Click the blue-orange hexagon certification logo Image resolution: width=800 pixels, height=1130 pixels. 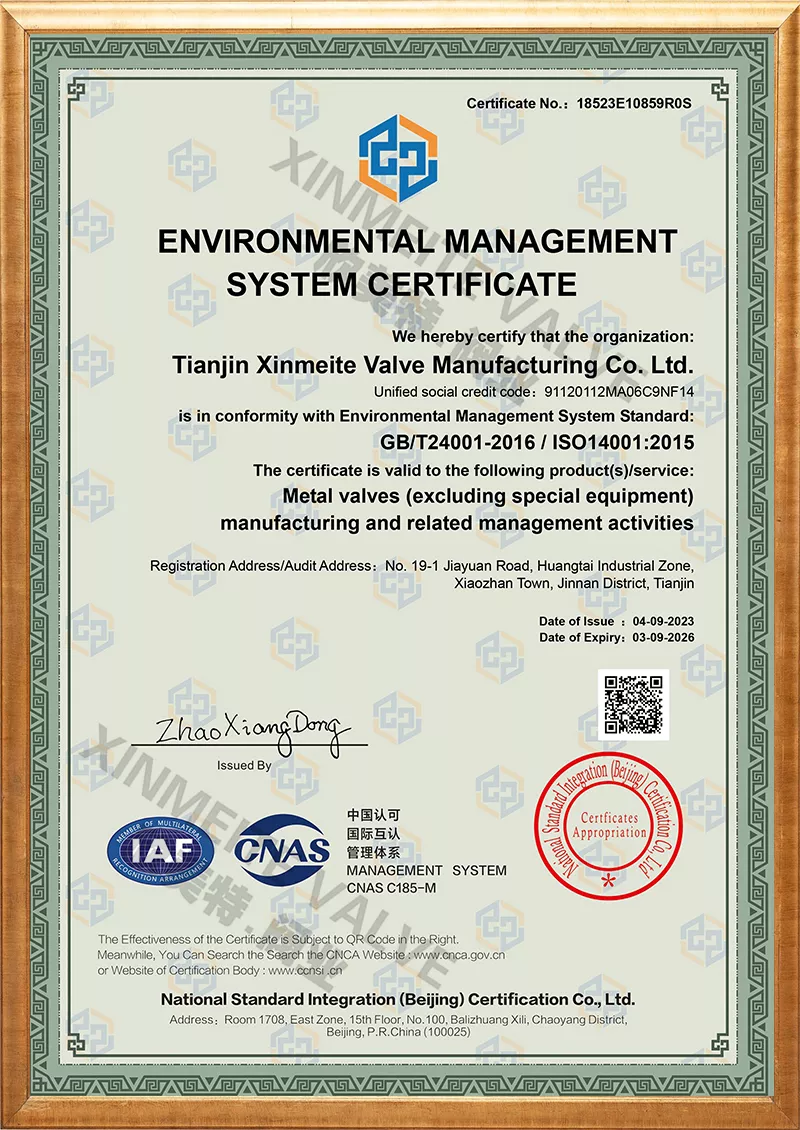(x=398, y=159)
